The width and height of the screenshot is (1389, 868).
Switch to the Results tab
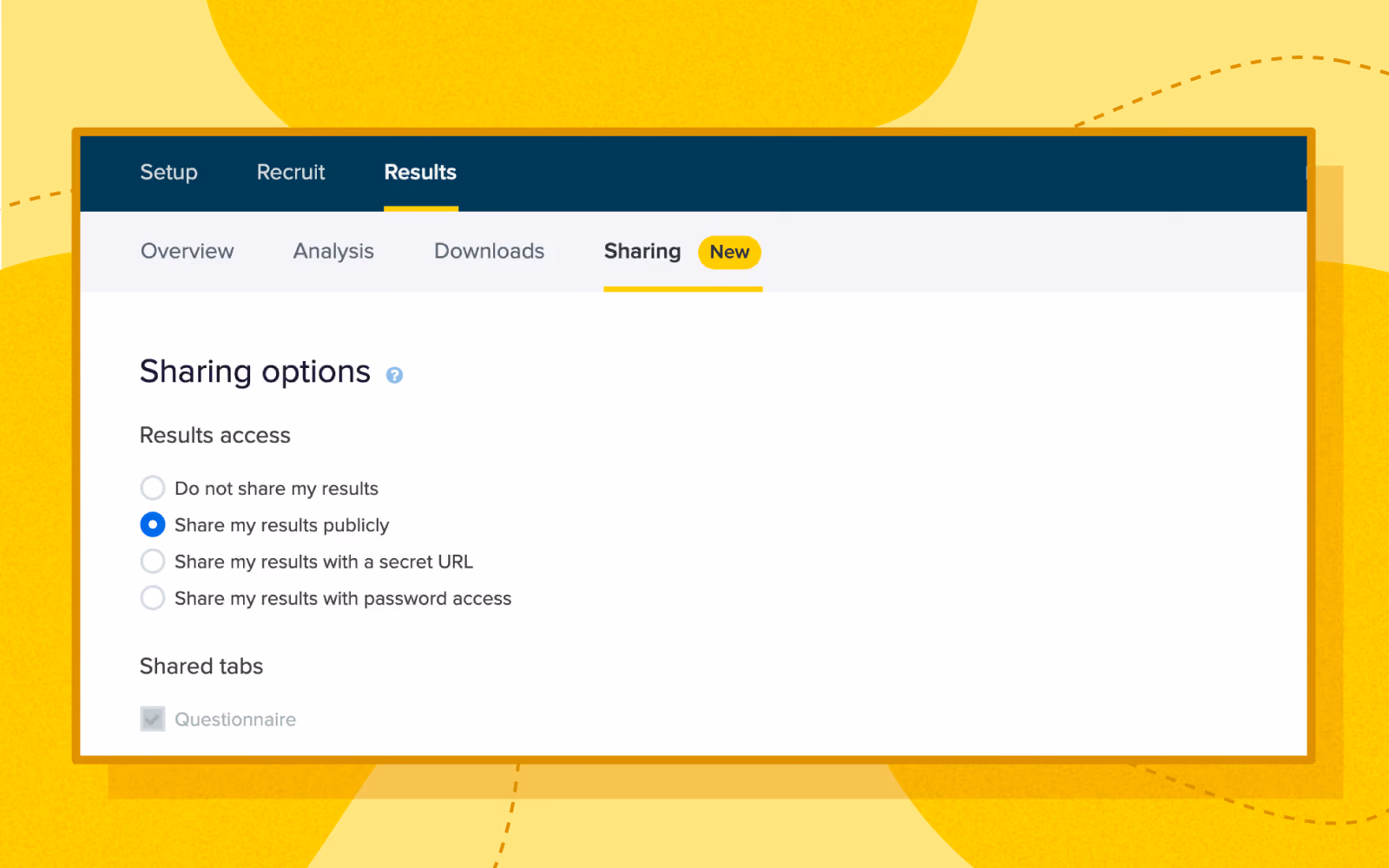(420, 172)
